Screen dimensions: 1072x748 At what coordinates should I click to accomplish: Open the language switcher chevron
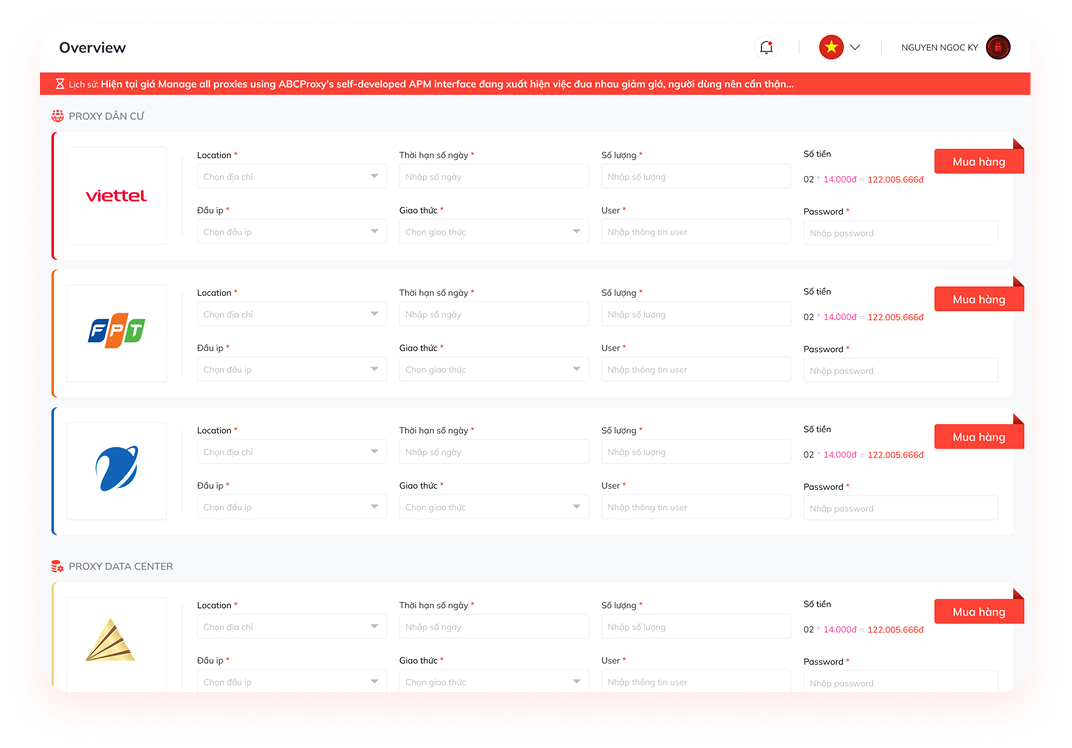(856, 46)
